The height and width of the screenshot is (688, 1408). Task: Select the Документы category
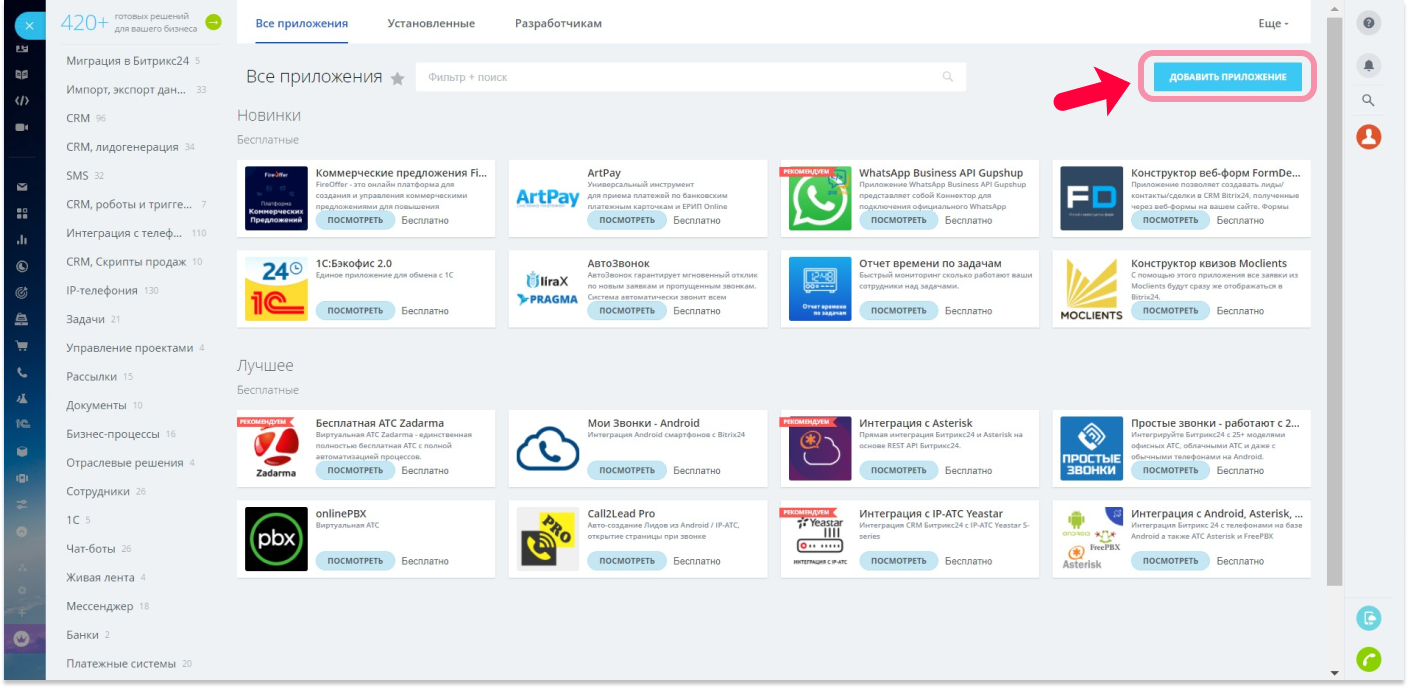click(x=96, y=405)
